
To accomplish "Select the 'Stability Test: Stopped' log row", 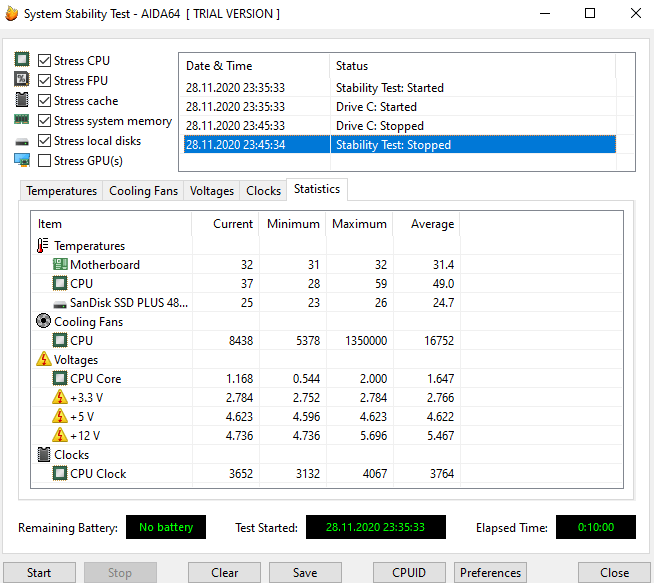I will pos(400,145).
